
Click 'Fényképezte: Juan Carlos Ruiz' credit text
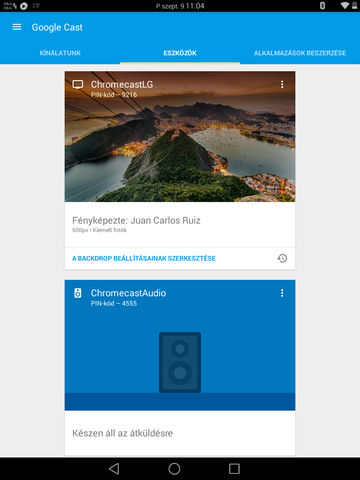(136, 220)
